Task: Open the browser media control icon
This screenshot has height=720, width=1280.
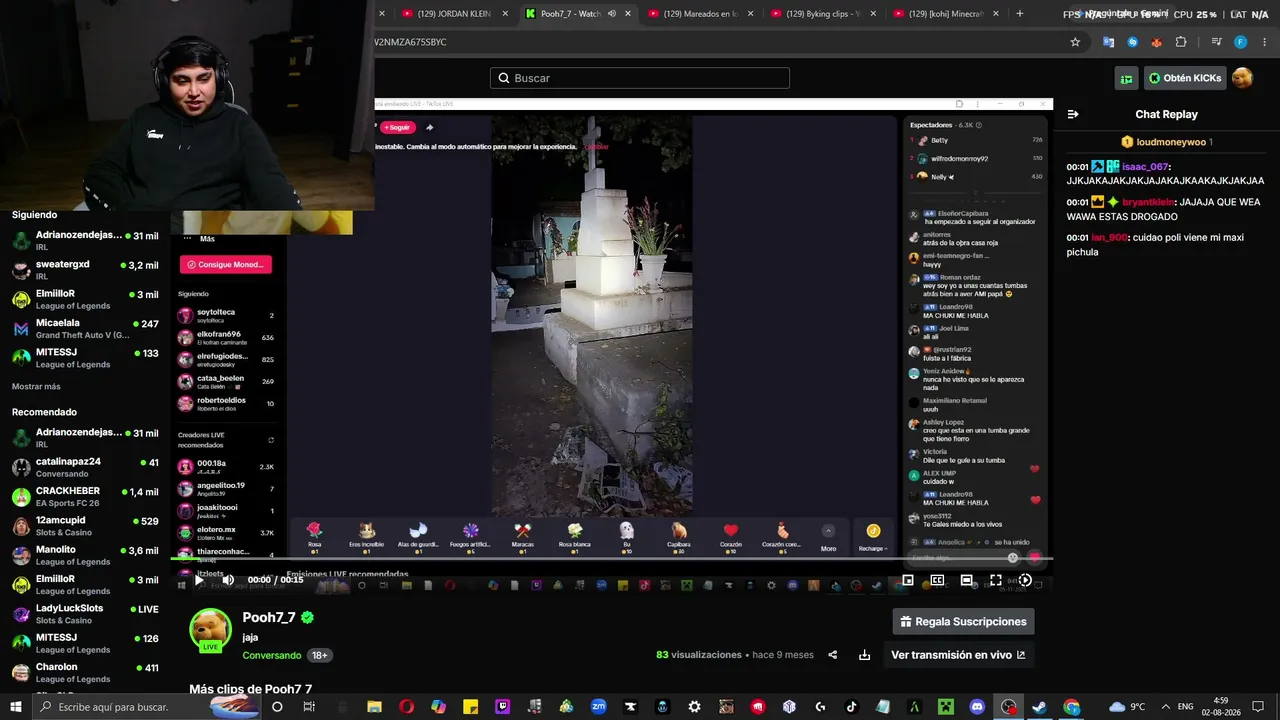Action: 1216,42
